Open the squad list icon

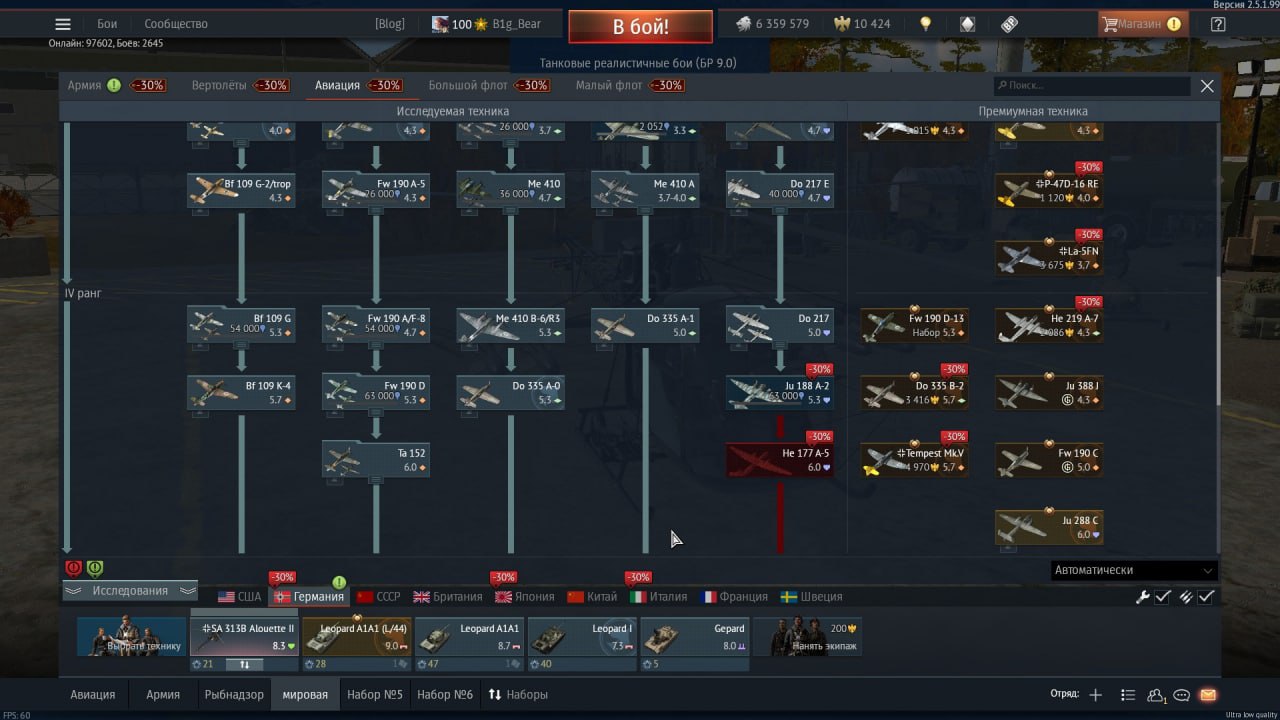(x=1128, y=695)
